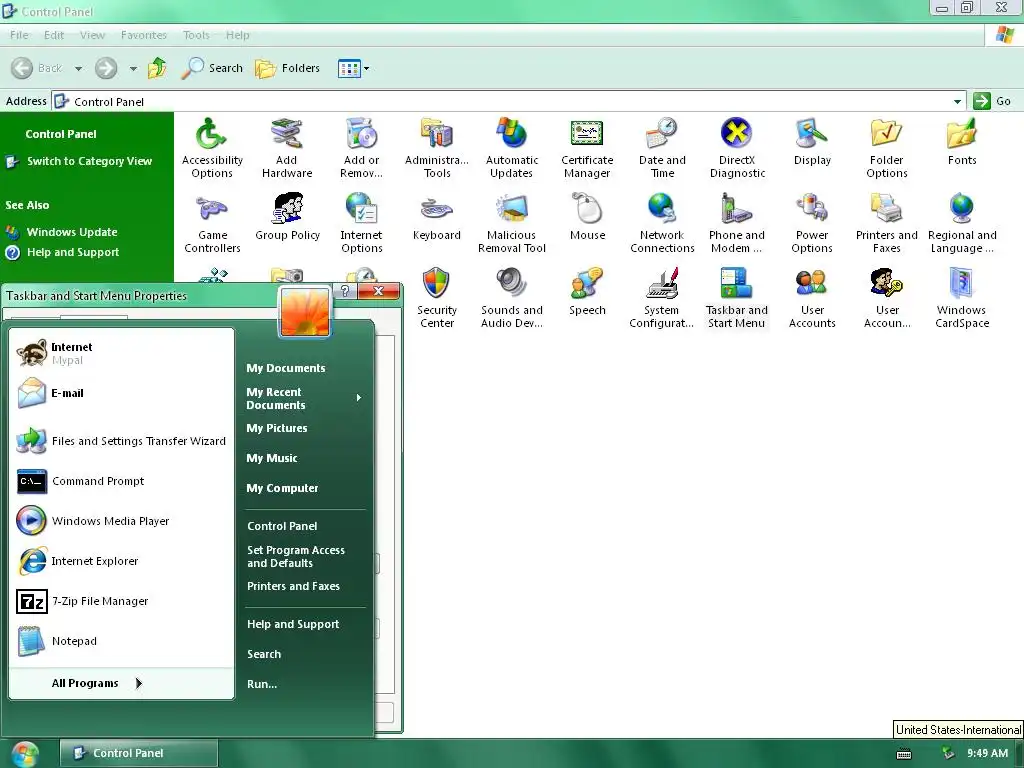Open the View menu
1024x768 pixels.
pyautogui.click(x=92, y=35)
